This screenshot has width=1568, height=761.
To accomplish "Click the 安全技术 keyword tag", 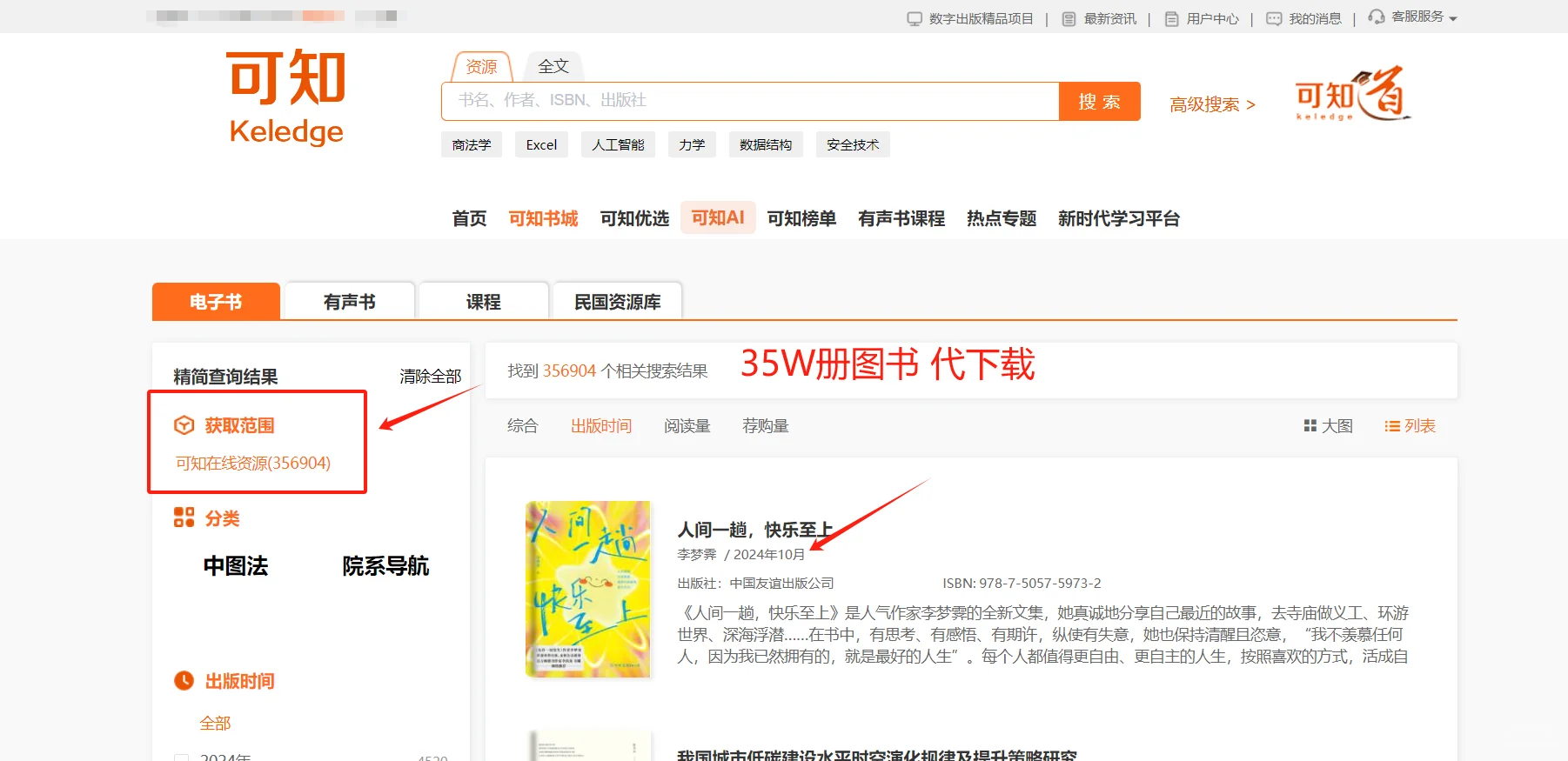I will tap(853, 144).
